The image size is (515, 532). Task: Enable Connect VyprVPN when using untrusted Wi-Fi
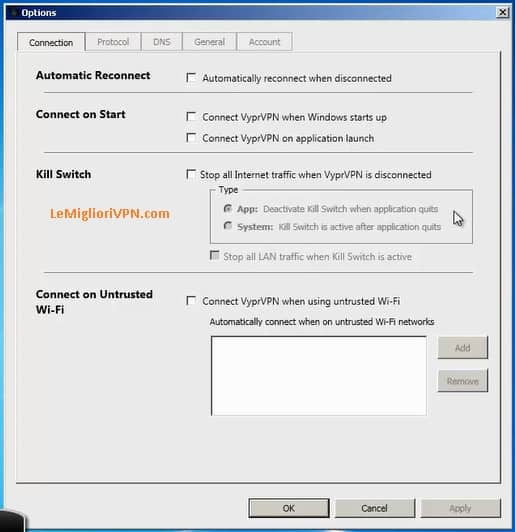(191, 301)
